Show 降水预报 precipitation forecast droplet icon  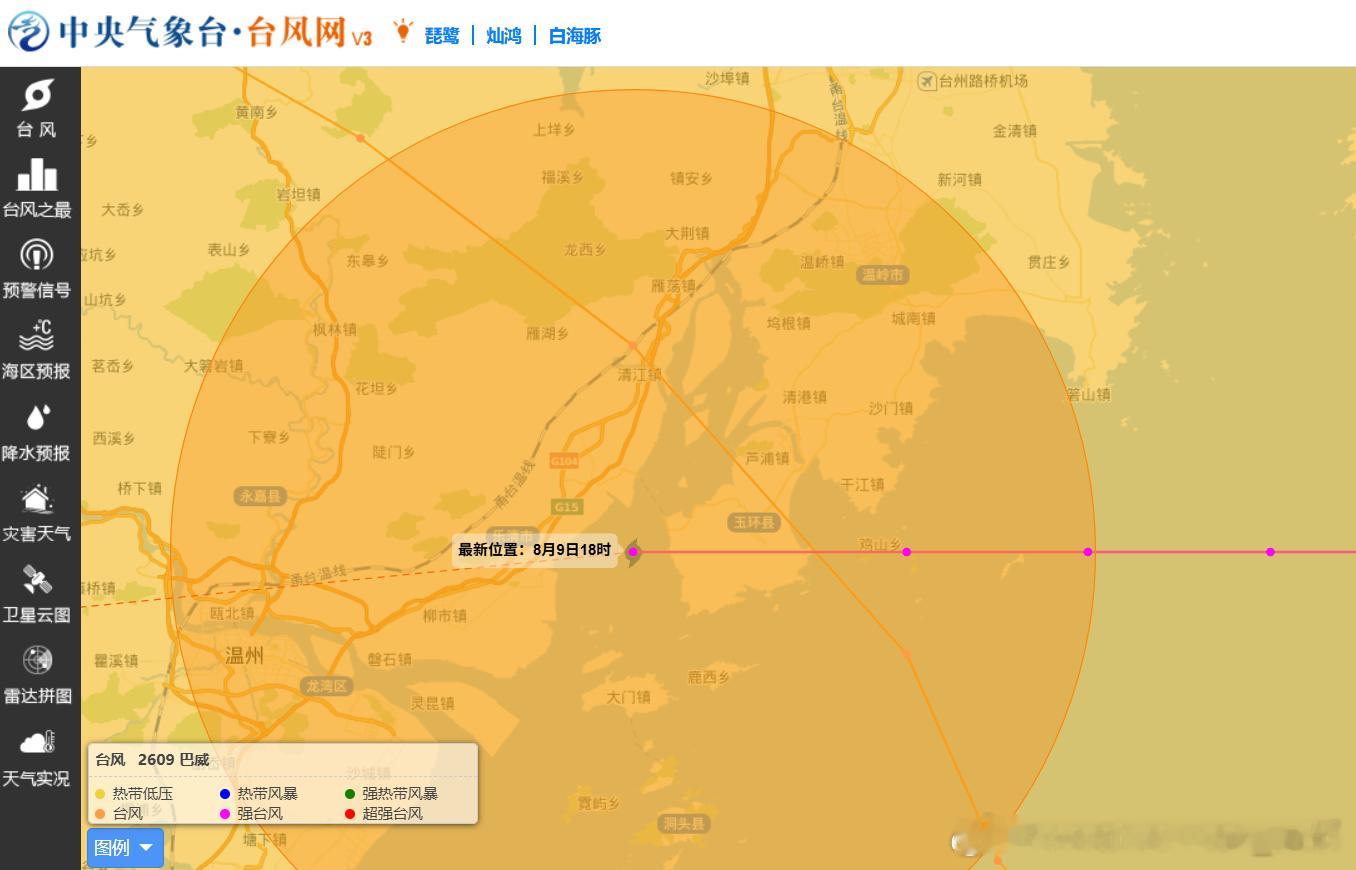pos(37,417)
